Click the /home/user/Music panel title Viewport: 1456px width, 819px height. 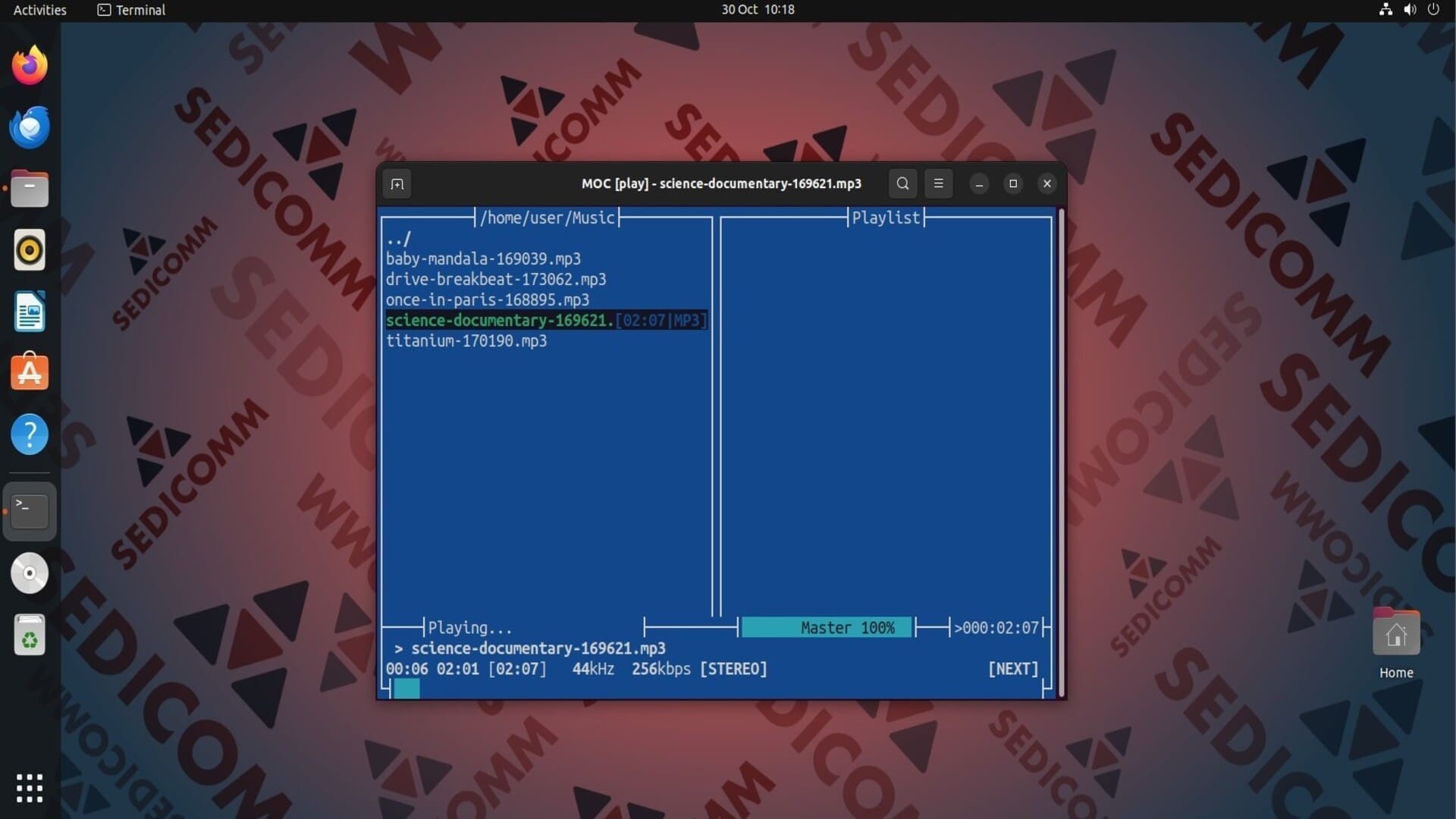click(x=547, y=218)
